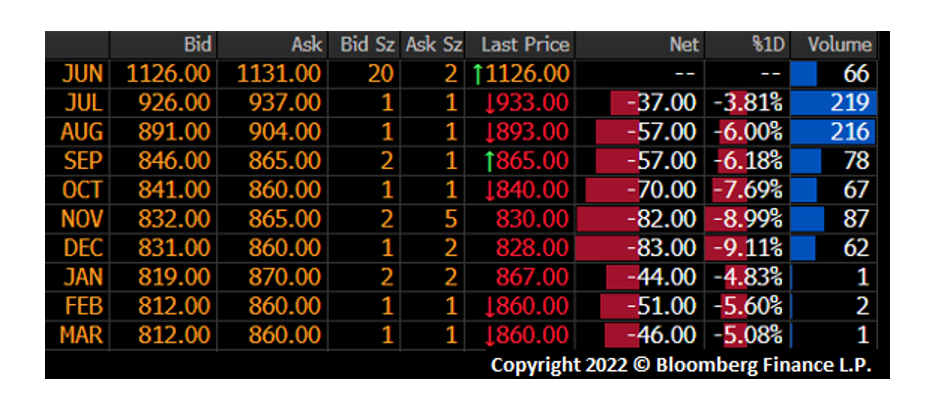Click the %1D column header
Viewport: 930px width, 400px height.
(x=770, y=44)
